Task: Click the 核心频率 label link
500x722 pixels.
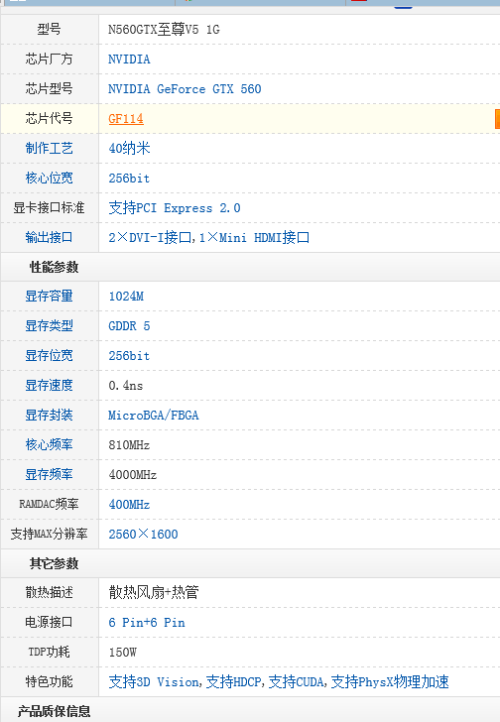Action: point(49,445)
